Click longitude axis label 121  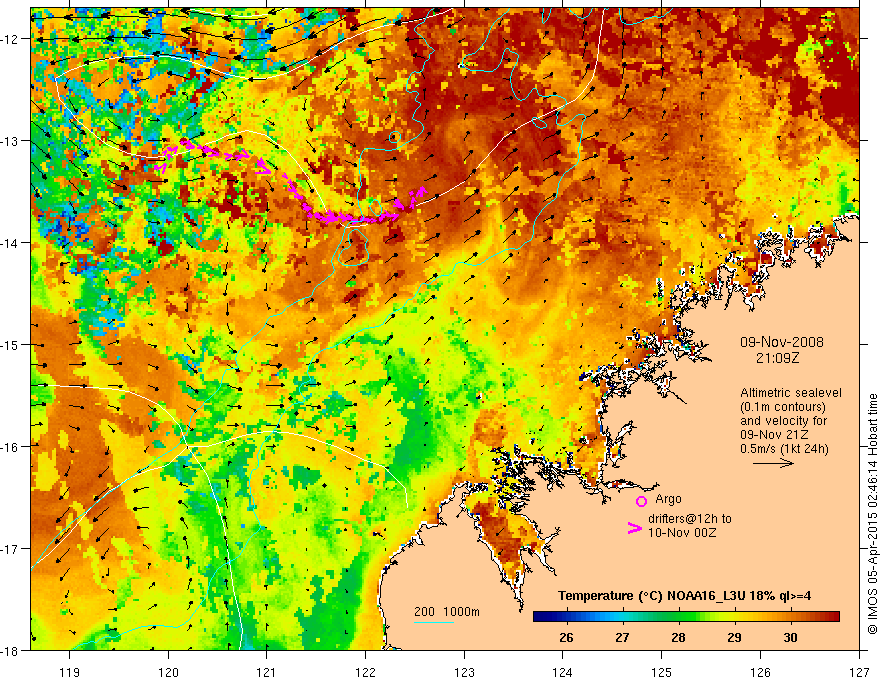[267, 672]
